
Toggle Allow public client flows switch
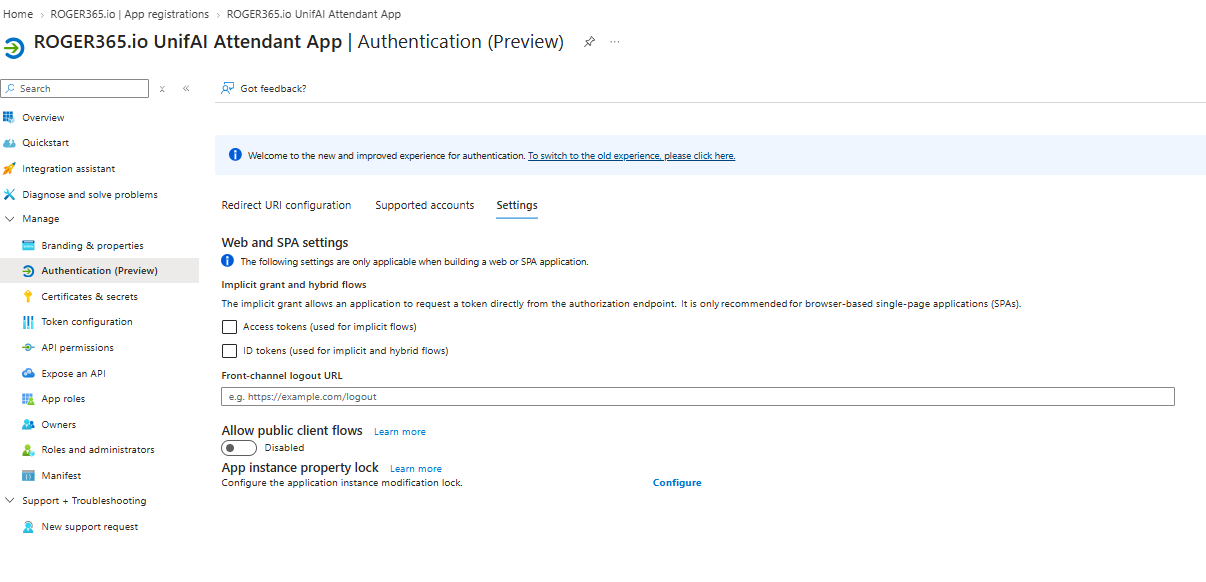[x=239, y=448]
